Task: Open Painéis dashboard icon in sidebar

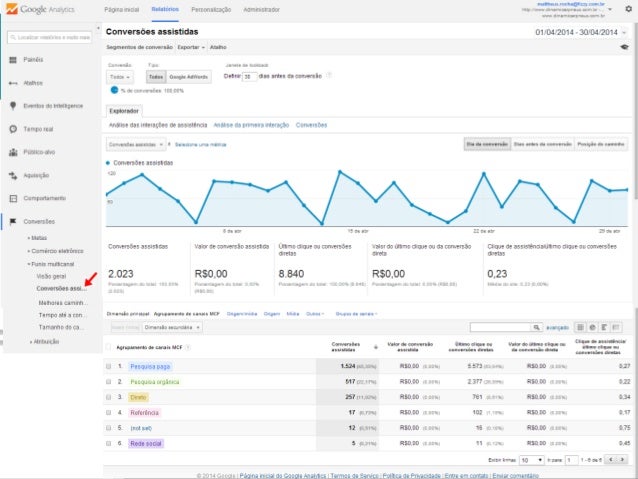Action: (12, 60)
